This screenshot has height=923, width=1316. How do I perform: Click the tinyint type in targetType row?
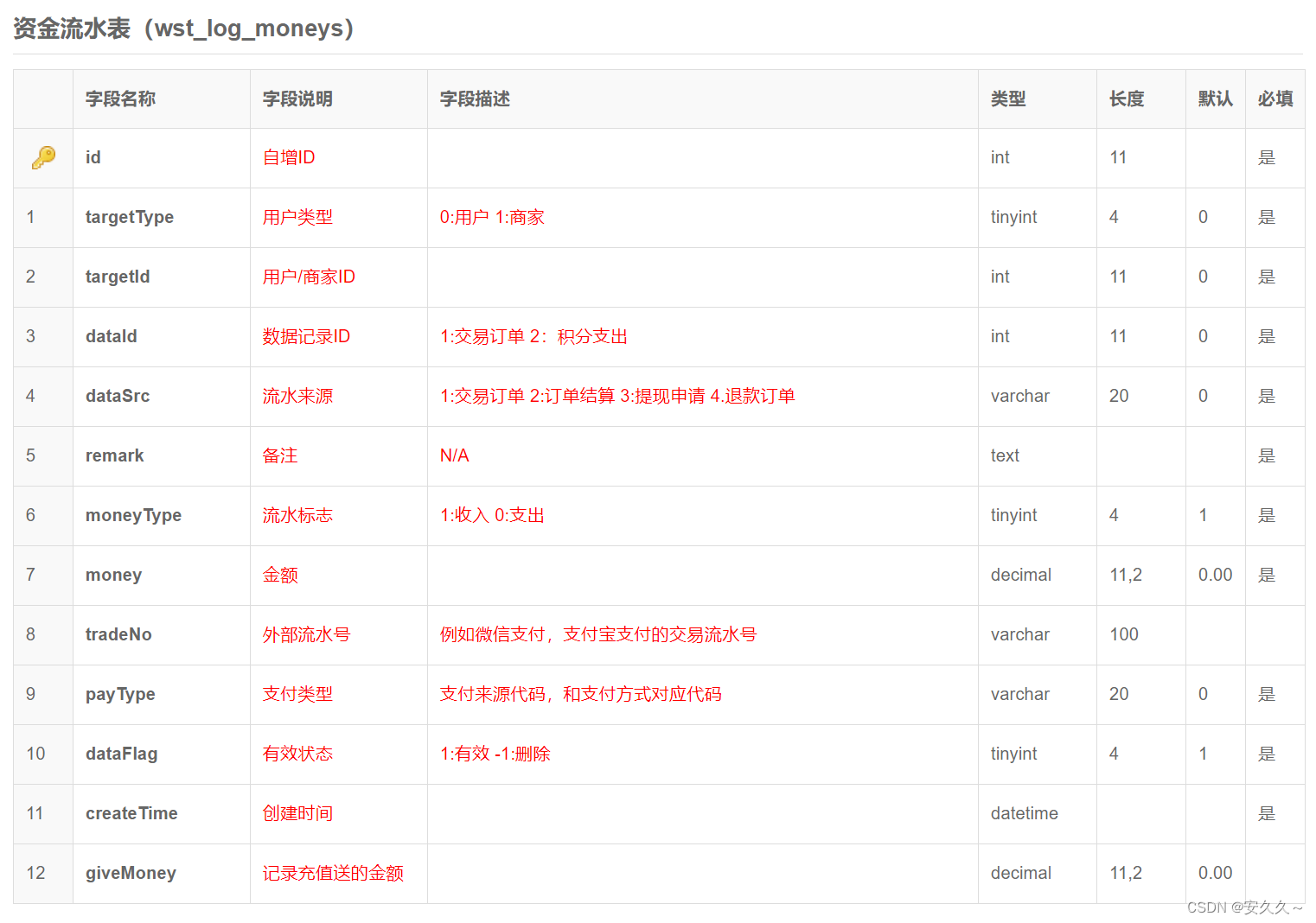(x=1013, y=217)
